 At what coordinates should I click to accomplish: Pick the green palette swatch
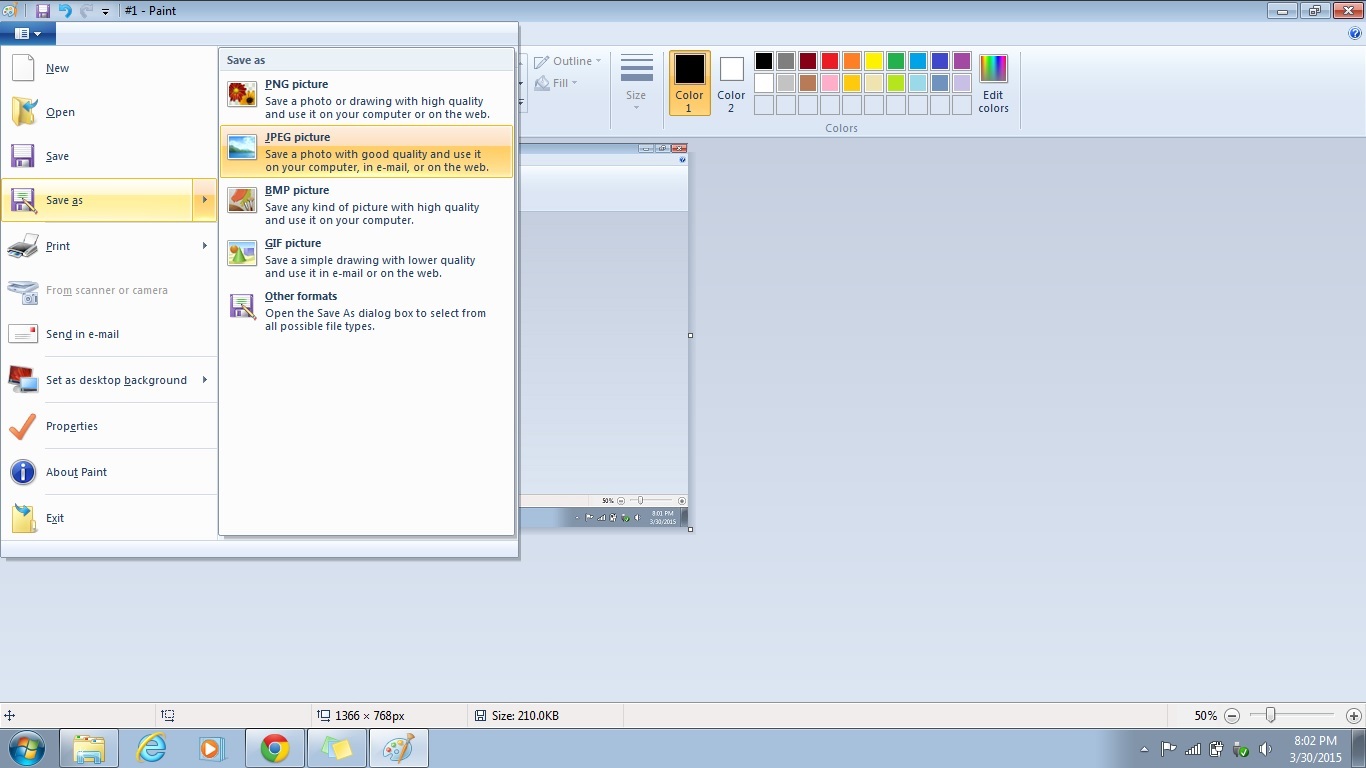pyautogui.click(x=896, y=62)
